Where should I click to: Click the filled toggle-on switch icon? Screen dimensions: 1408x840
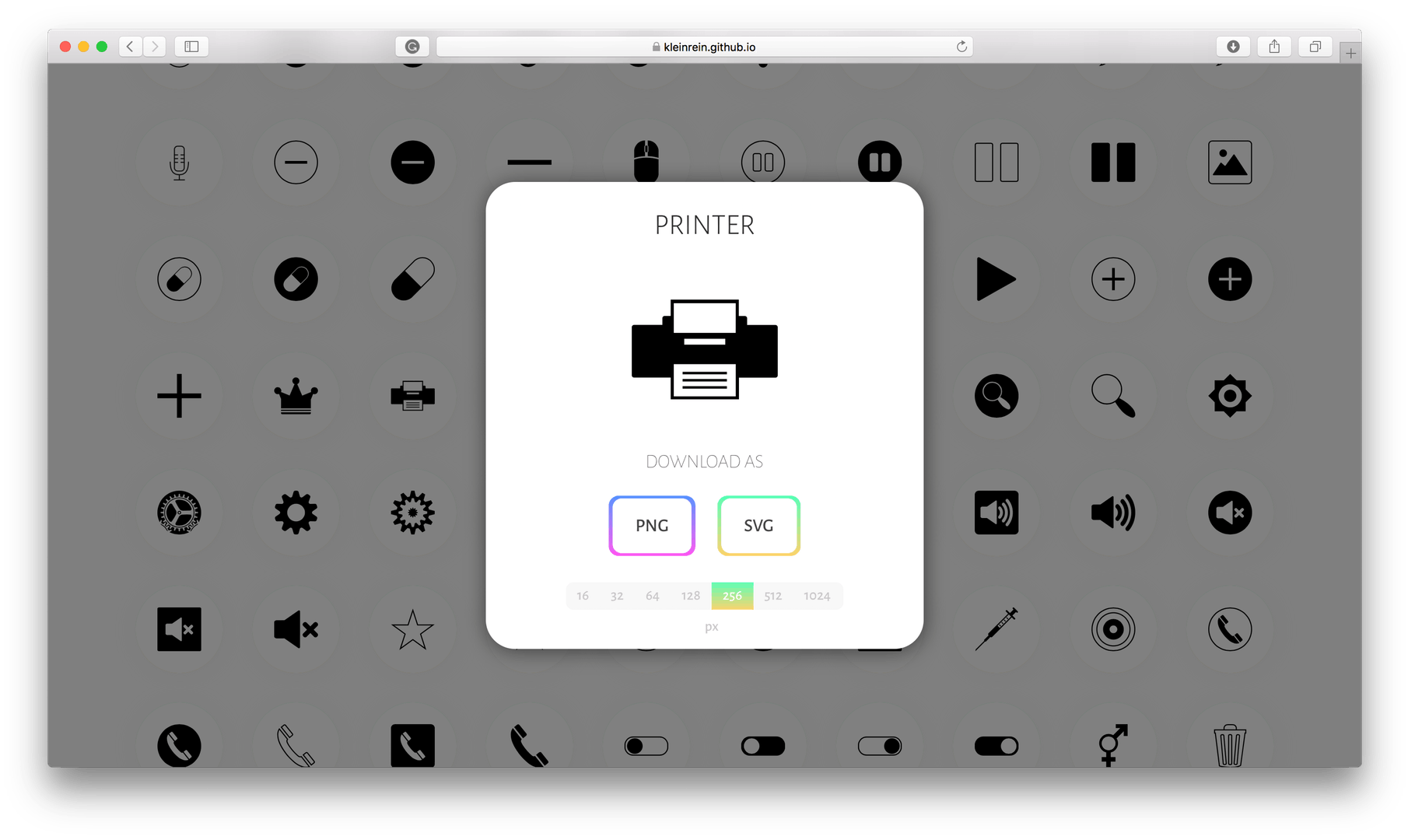pyautogui.click(x=996, y=746)
